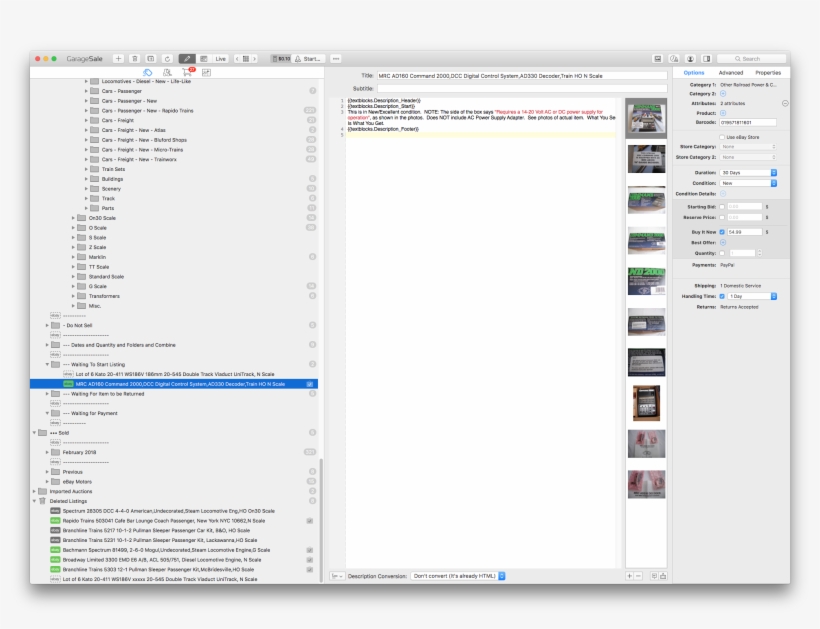Switch to the Advanced tab

[732, 72]
